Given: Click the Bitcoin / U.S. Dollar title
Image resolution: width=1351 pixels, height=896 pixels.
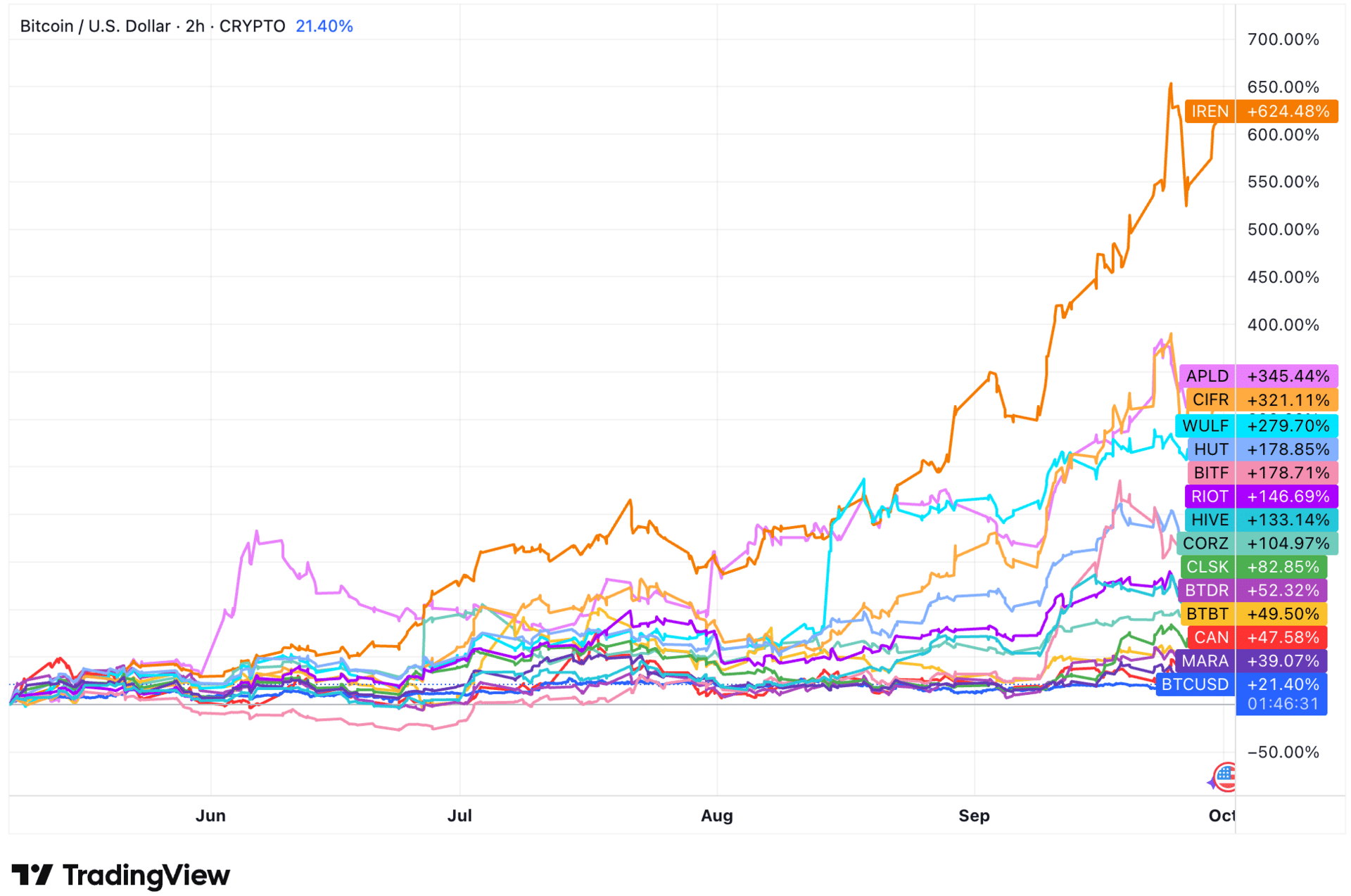Looking at the screenshot, I should pos(95,26).
